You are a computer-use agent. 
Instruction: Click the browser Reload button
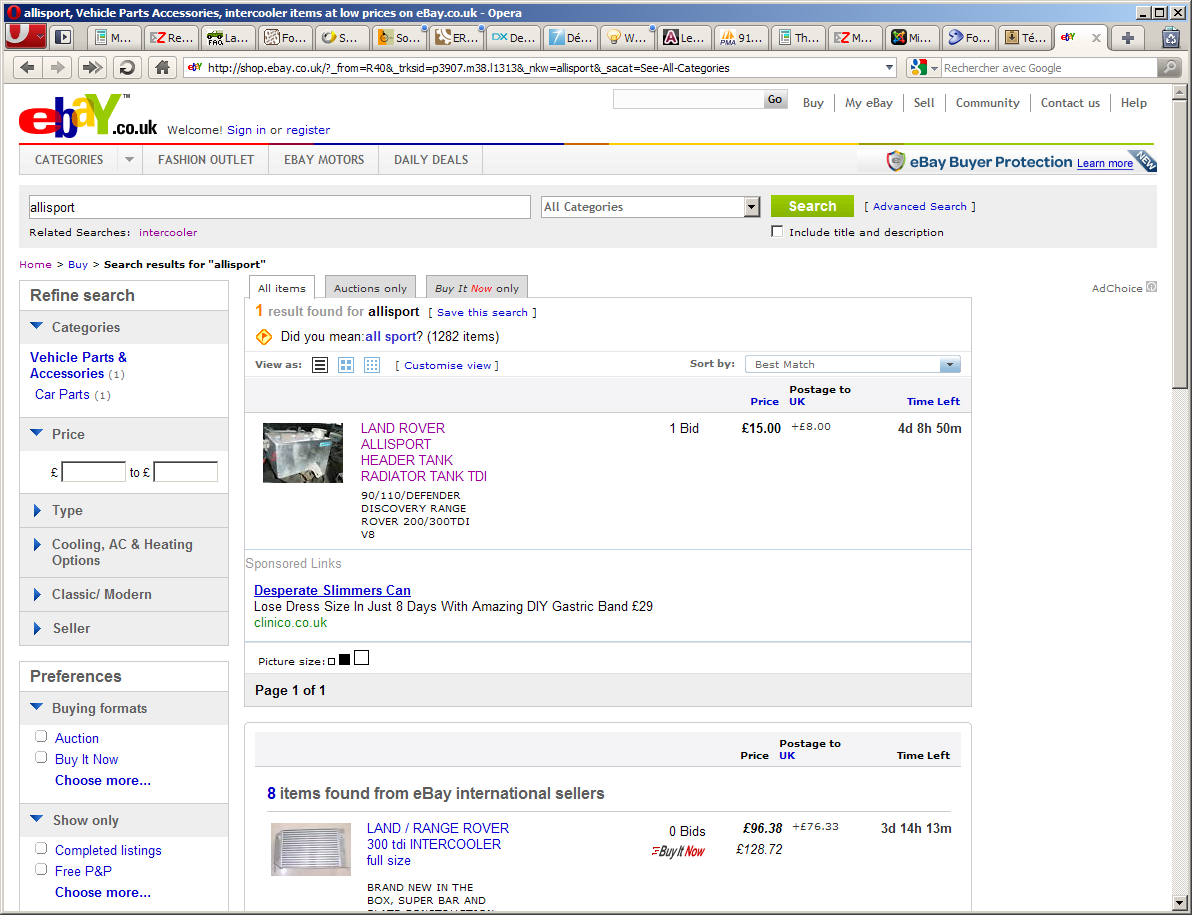127,68
